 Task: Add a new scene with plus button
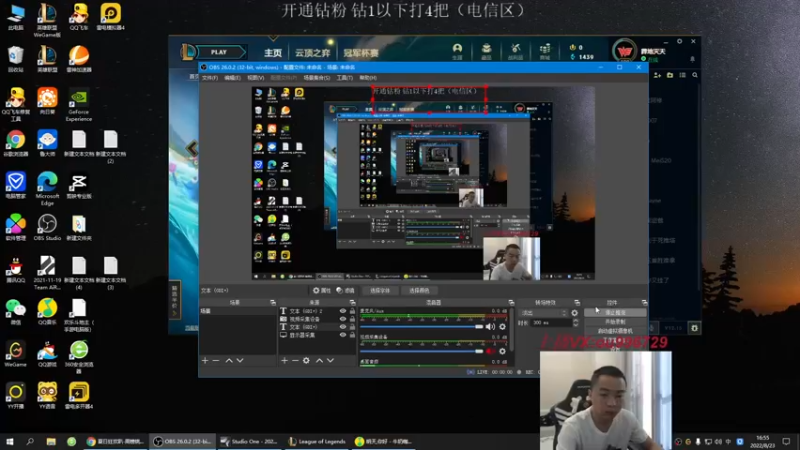coord(205,361)
